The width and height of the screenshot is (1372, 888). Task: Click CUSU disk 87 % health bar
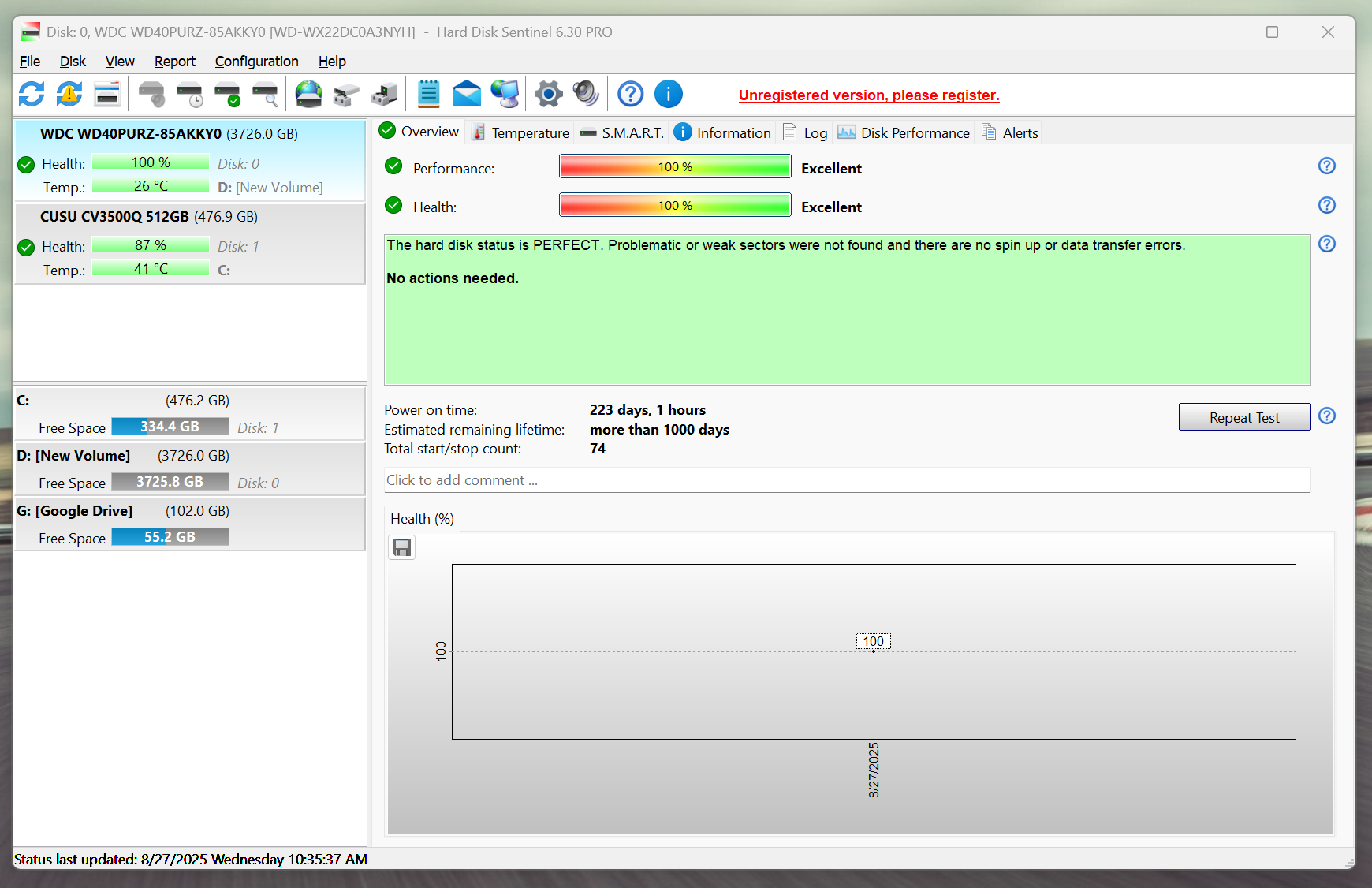[151, 245]
